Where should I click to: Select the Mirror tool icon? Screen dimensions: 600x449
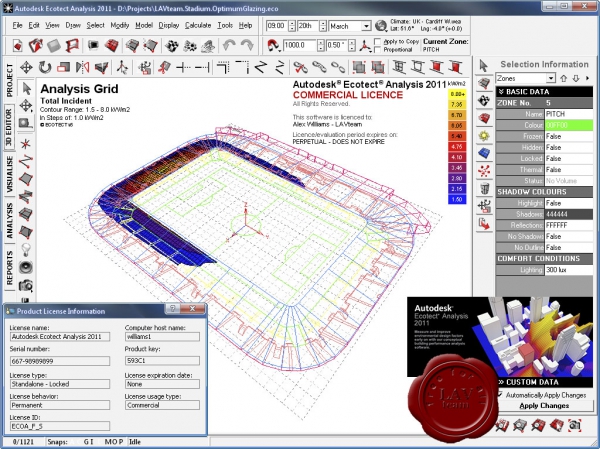coord(82,68)
